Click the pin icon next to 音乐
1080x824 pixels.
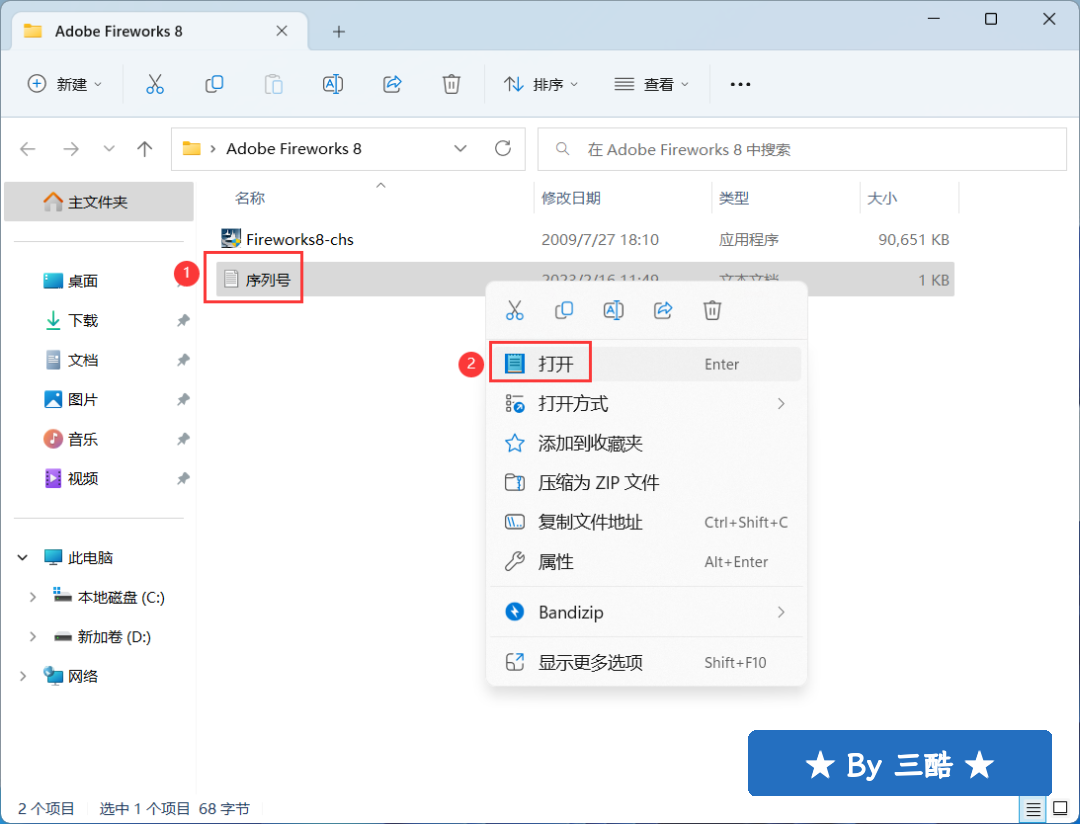(183, 439)
